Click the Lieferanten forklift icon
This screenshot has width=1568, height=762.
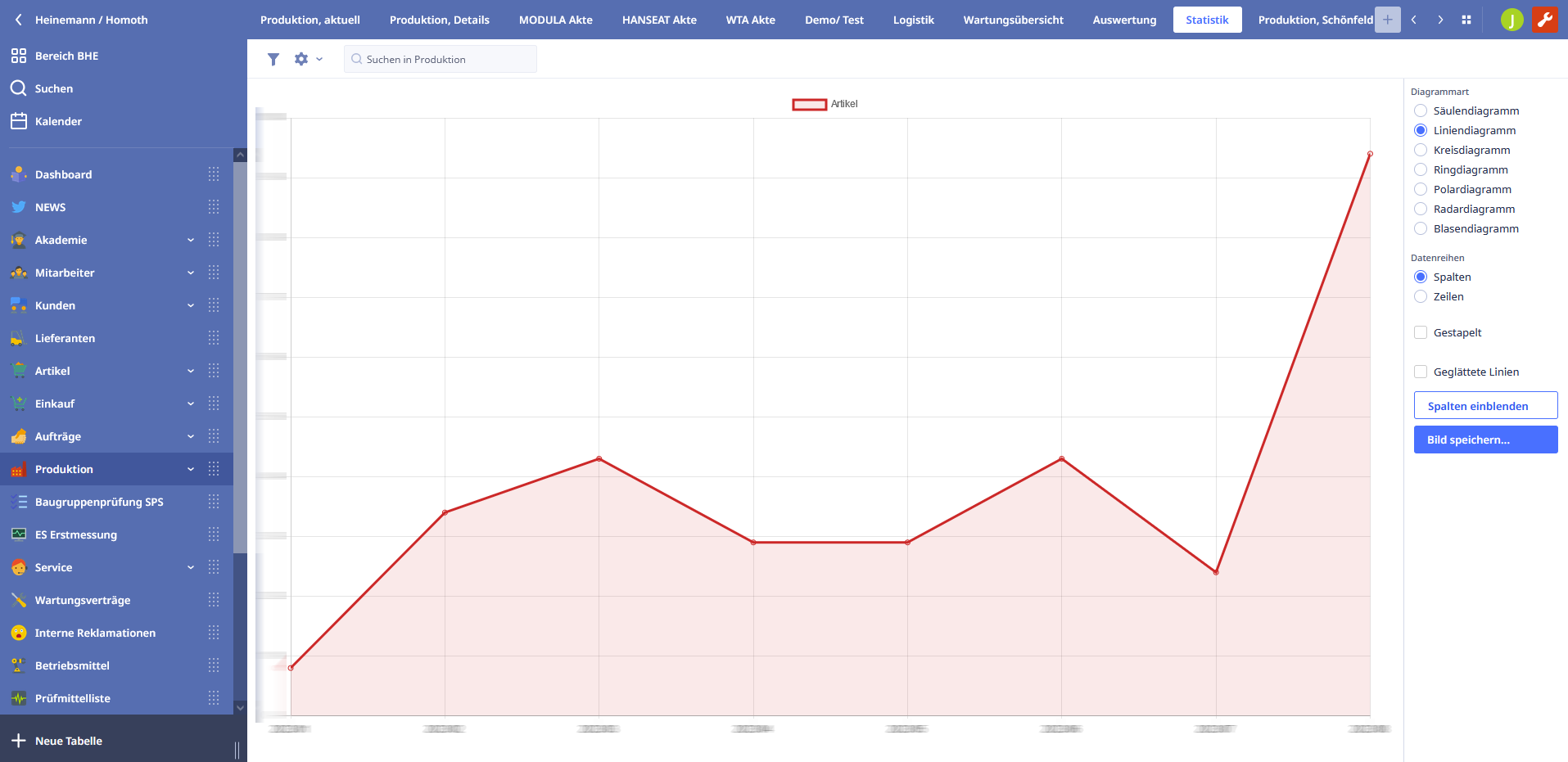(19, 338)
